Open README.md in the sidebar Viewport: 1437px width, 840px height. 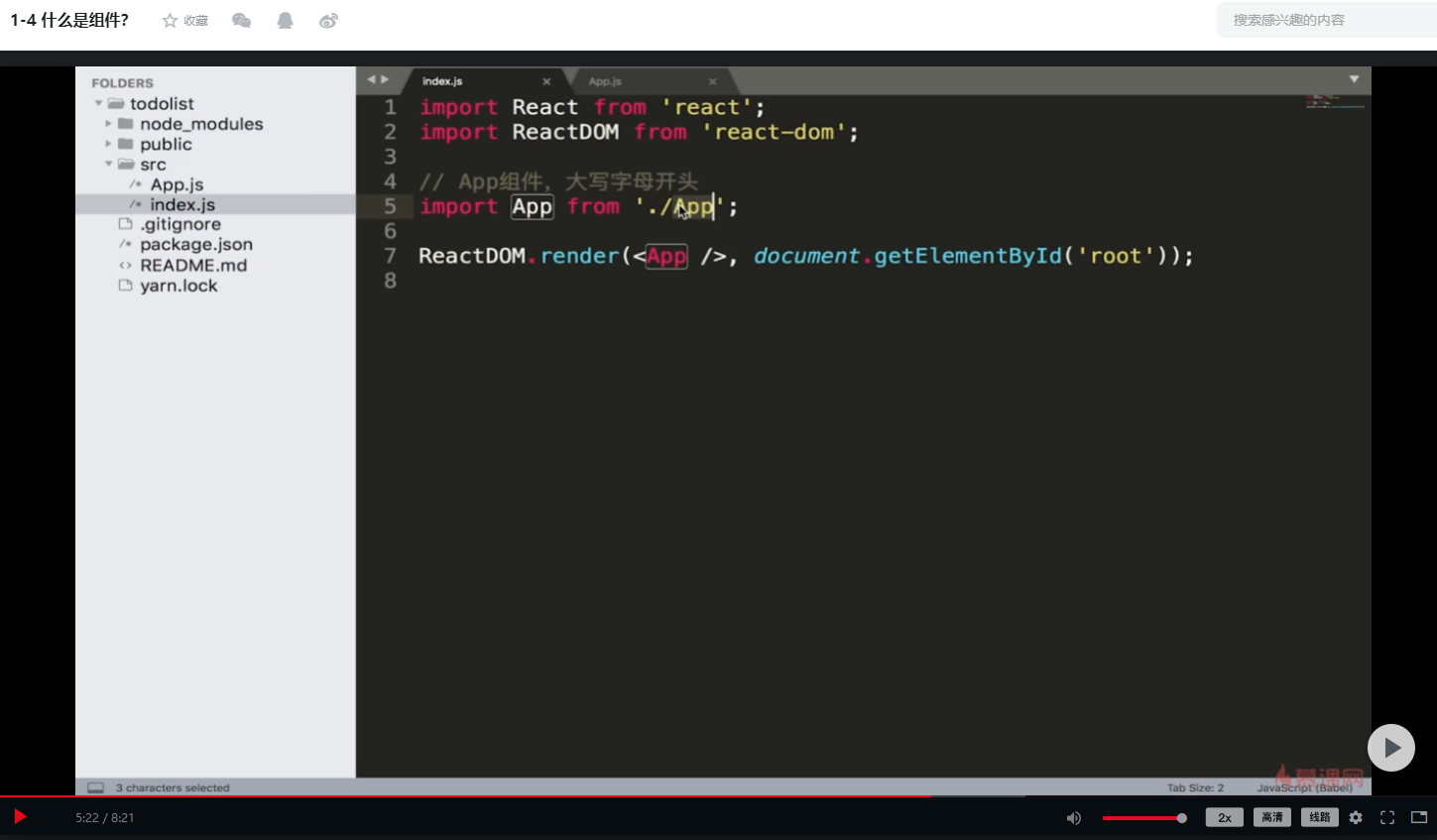click(193, 265)
